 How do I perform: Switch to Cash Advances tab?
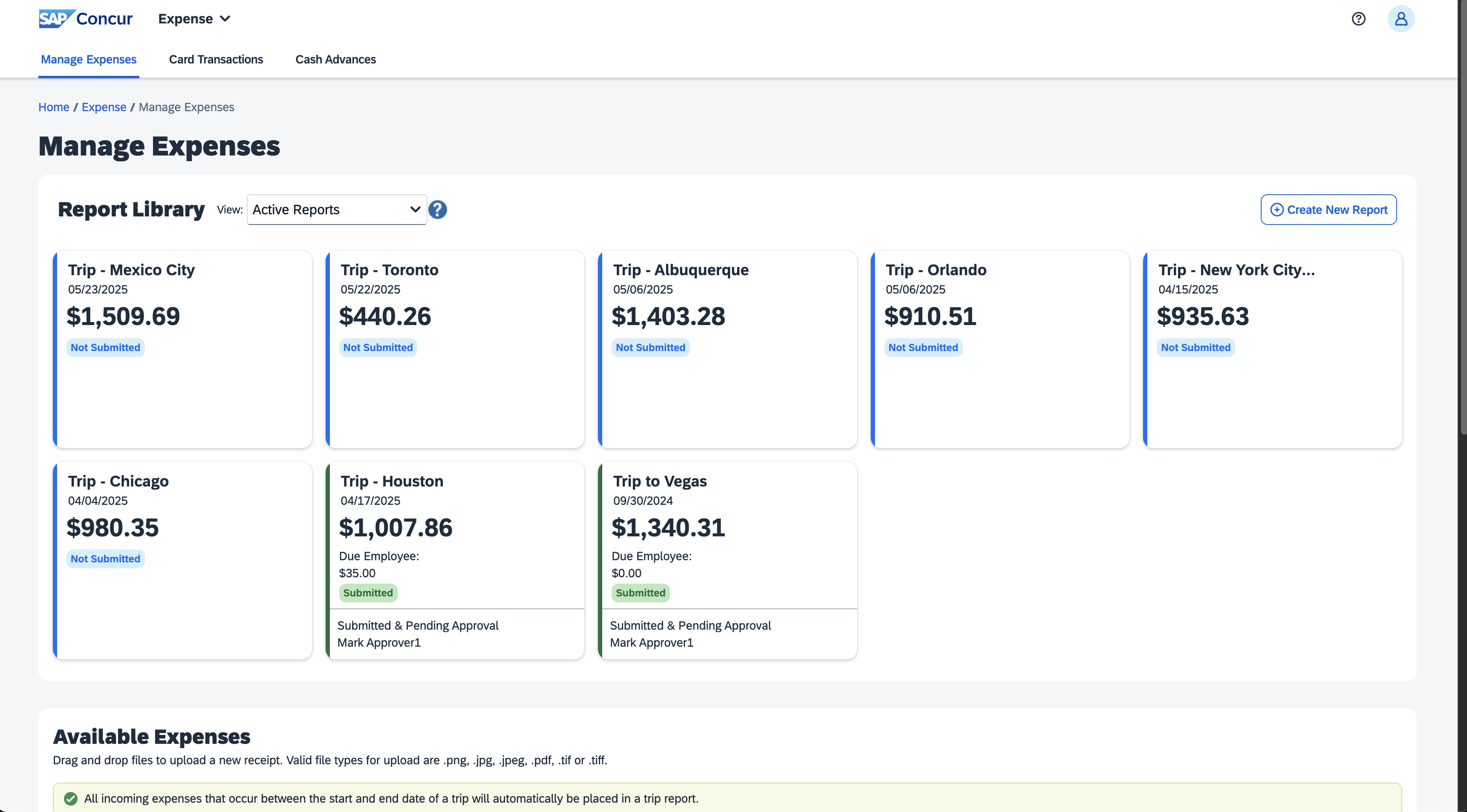(335, 59)
